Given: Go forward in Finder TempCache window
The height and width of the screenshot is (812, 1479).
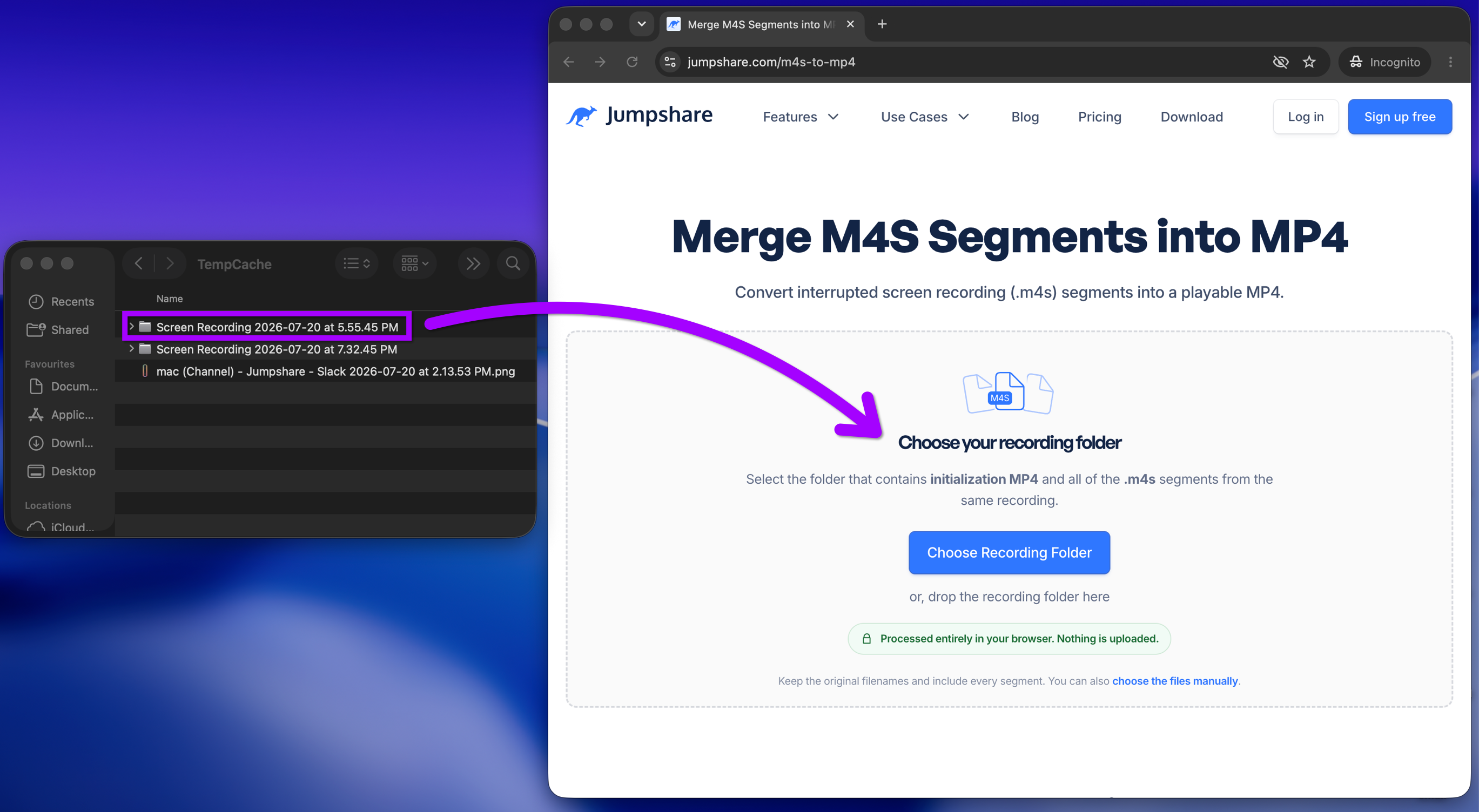Looking at the screenshot, I should (170, 263).
